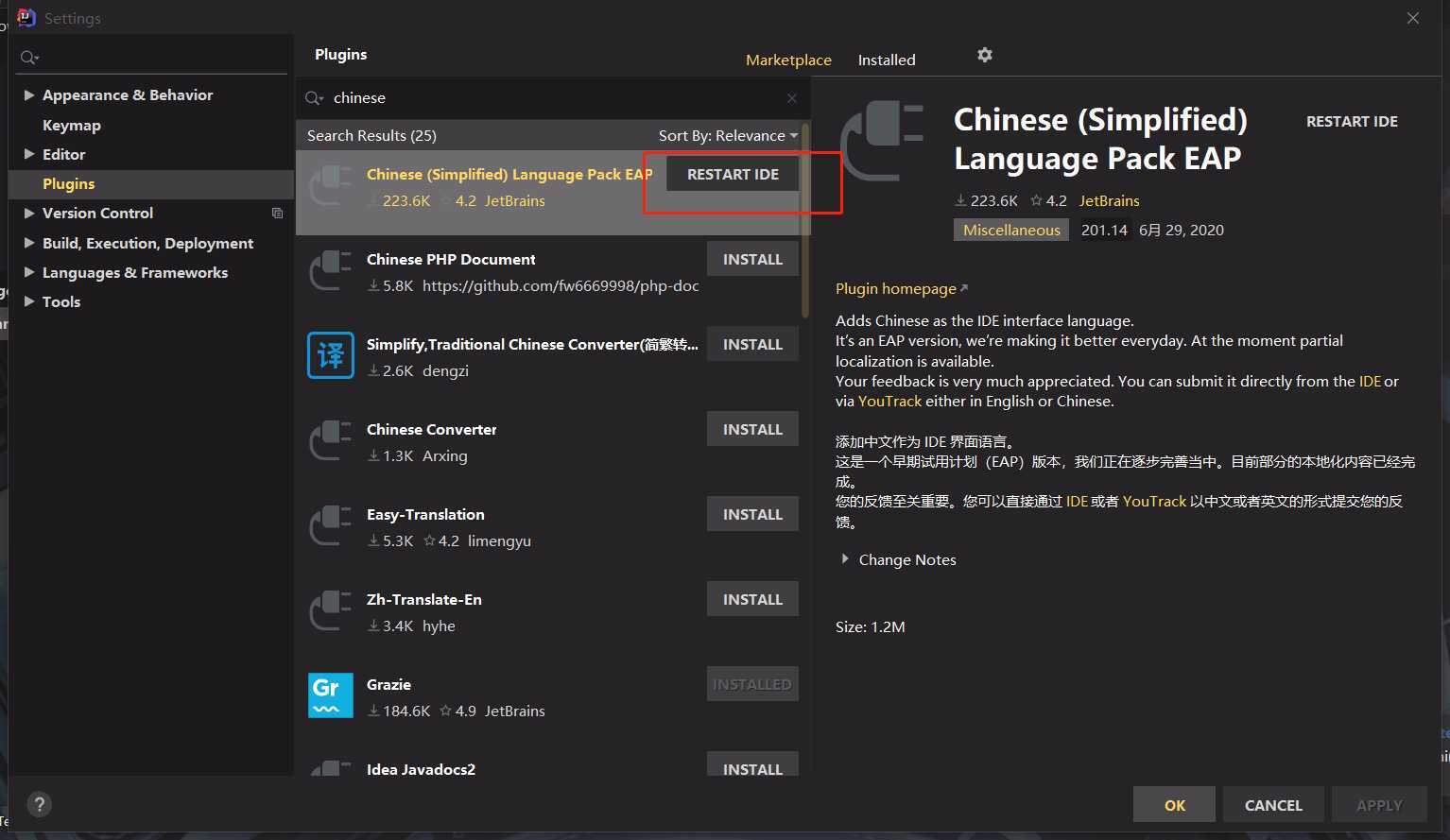The image size is (1450, 840).
Task: Click the php-doc GitHub URL text
Action: 561,285
